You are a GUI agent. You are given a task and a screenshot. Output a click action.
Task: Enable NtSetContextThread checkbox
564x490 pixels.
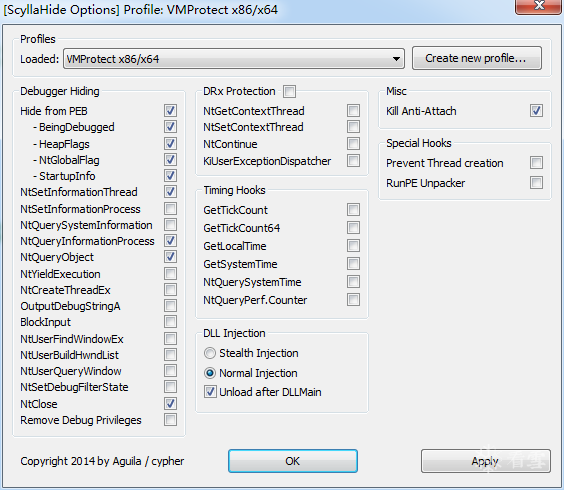tap(354, 127)
